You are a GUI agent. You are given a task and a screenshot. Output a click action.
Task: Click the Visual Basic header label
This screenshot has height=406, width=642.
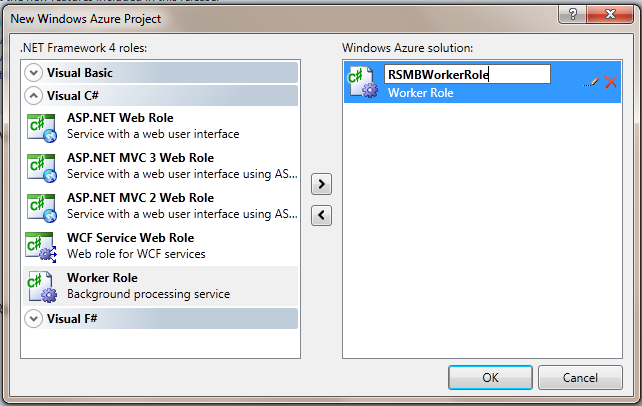coord(79,73)
